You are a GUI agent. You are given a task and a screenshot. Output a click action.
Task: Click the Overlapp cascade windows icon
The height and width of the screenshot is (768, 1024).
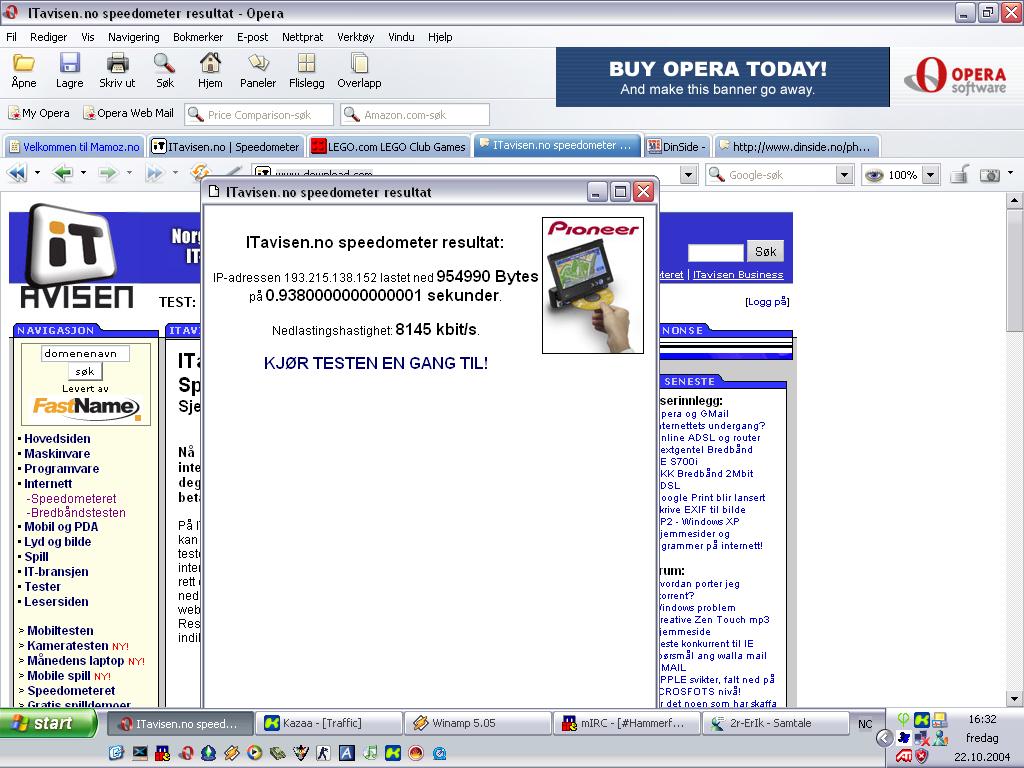click(359, 63)
